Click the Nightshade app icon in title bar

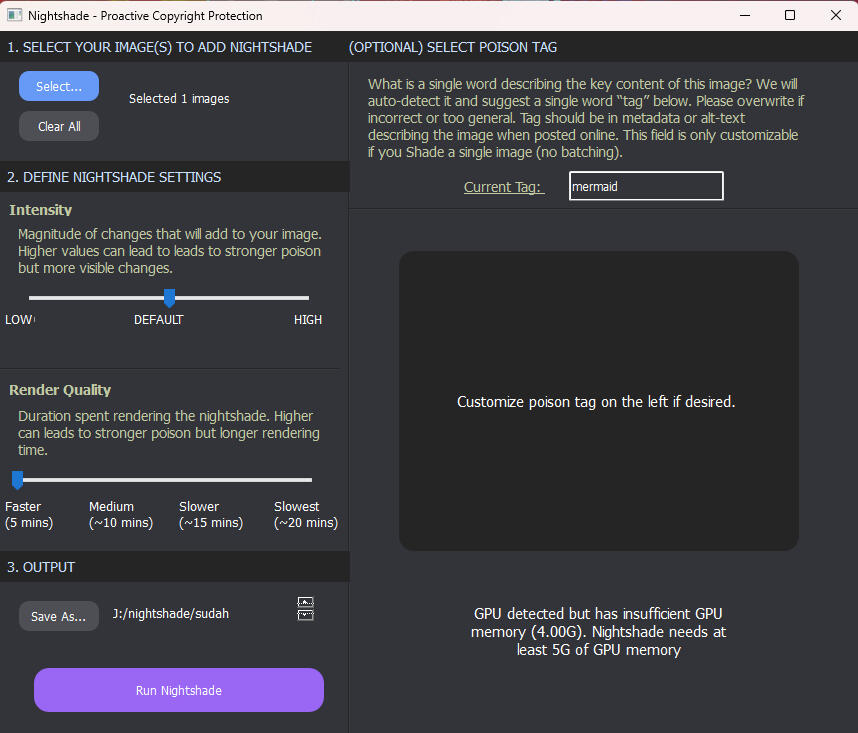pyautogui.click(x=15, y=15)
